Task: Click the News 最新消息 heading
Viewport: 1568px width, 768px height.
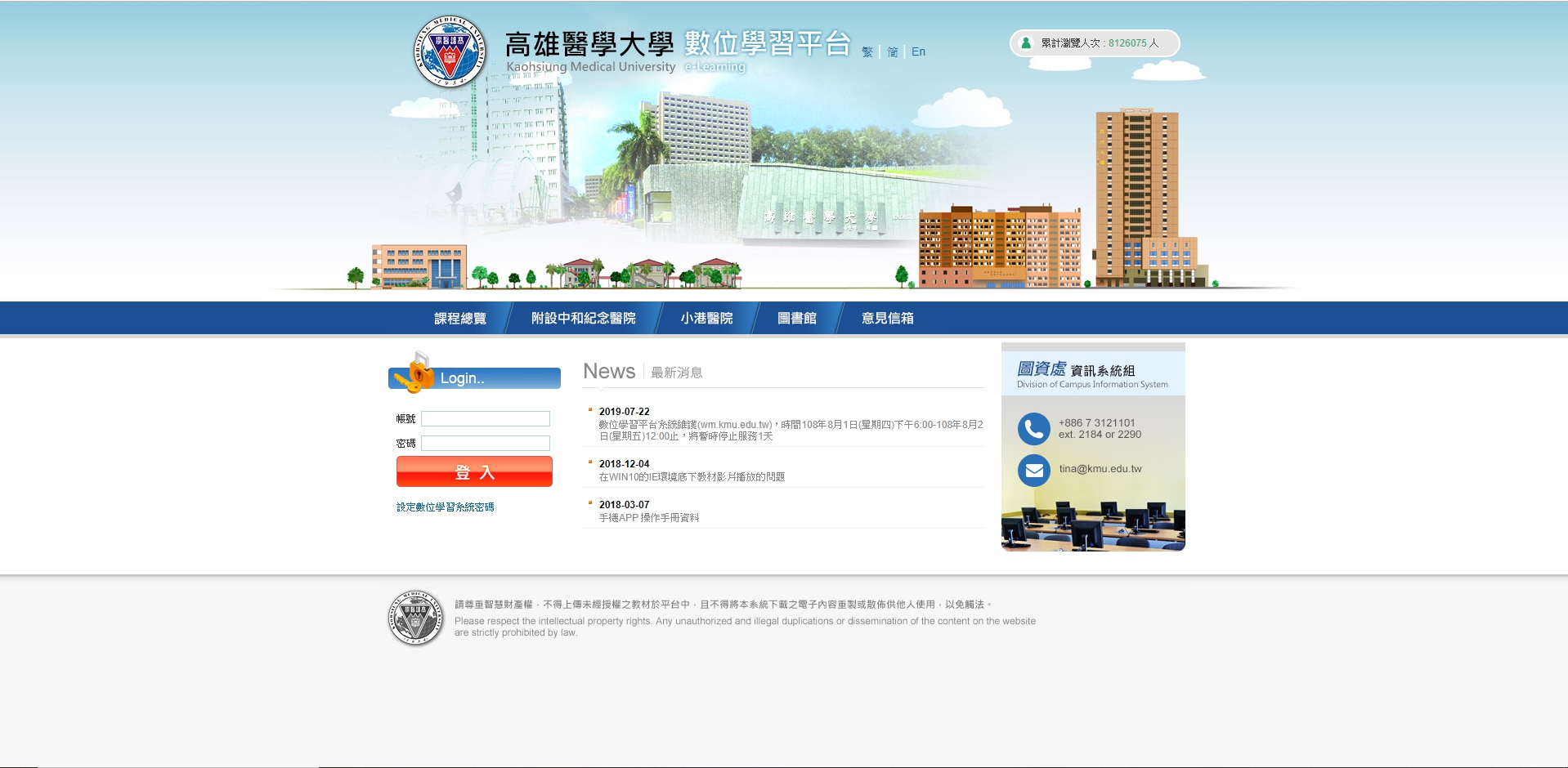Action: click(x=643, y=372)
